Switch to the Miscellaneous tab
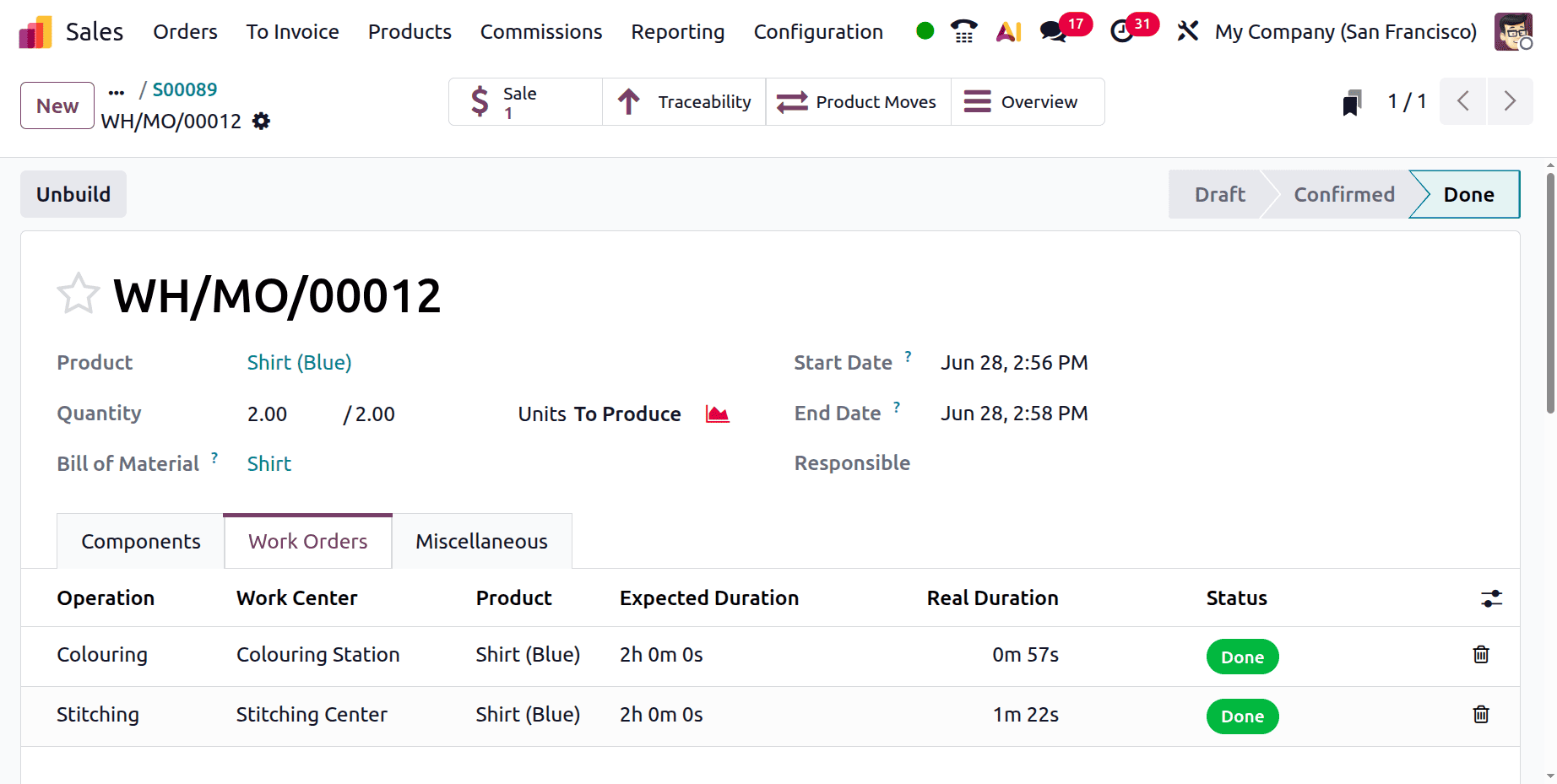 481,541
